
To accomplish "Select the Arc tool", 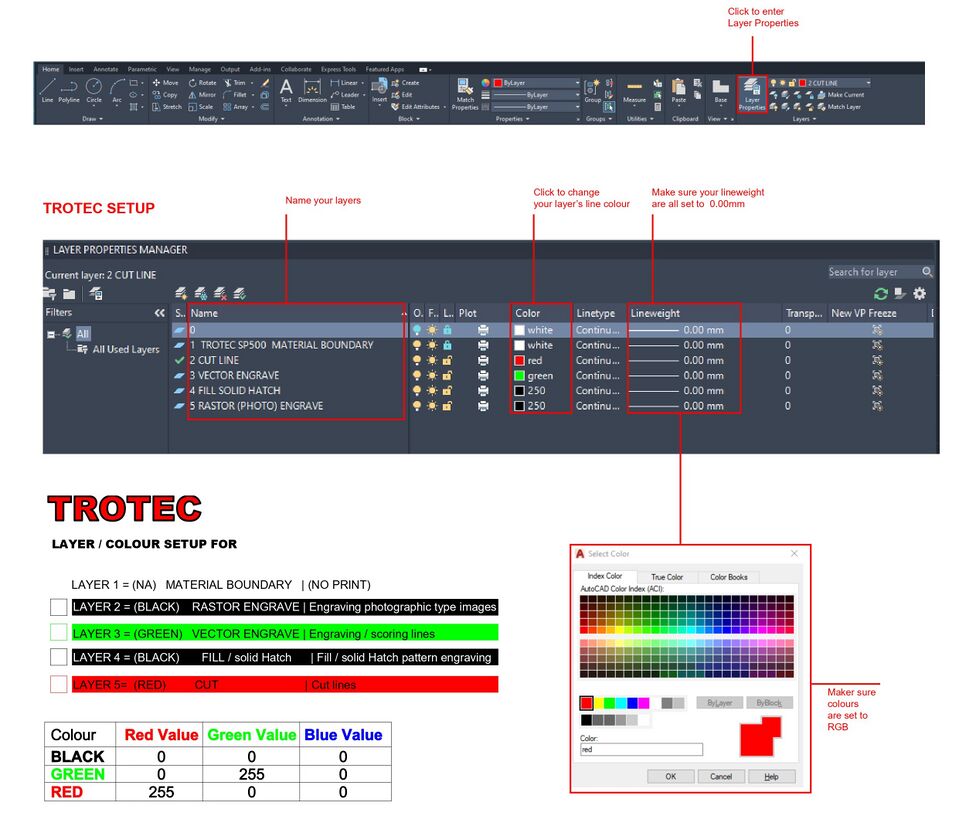I will [x=117, y=91].
